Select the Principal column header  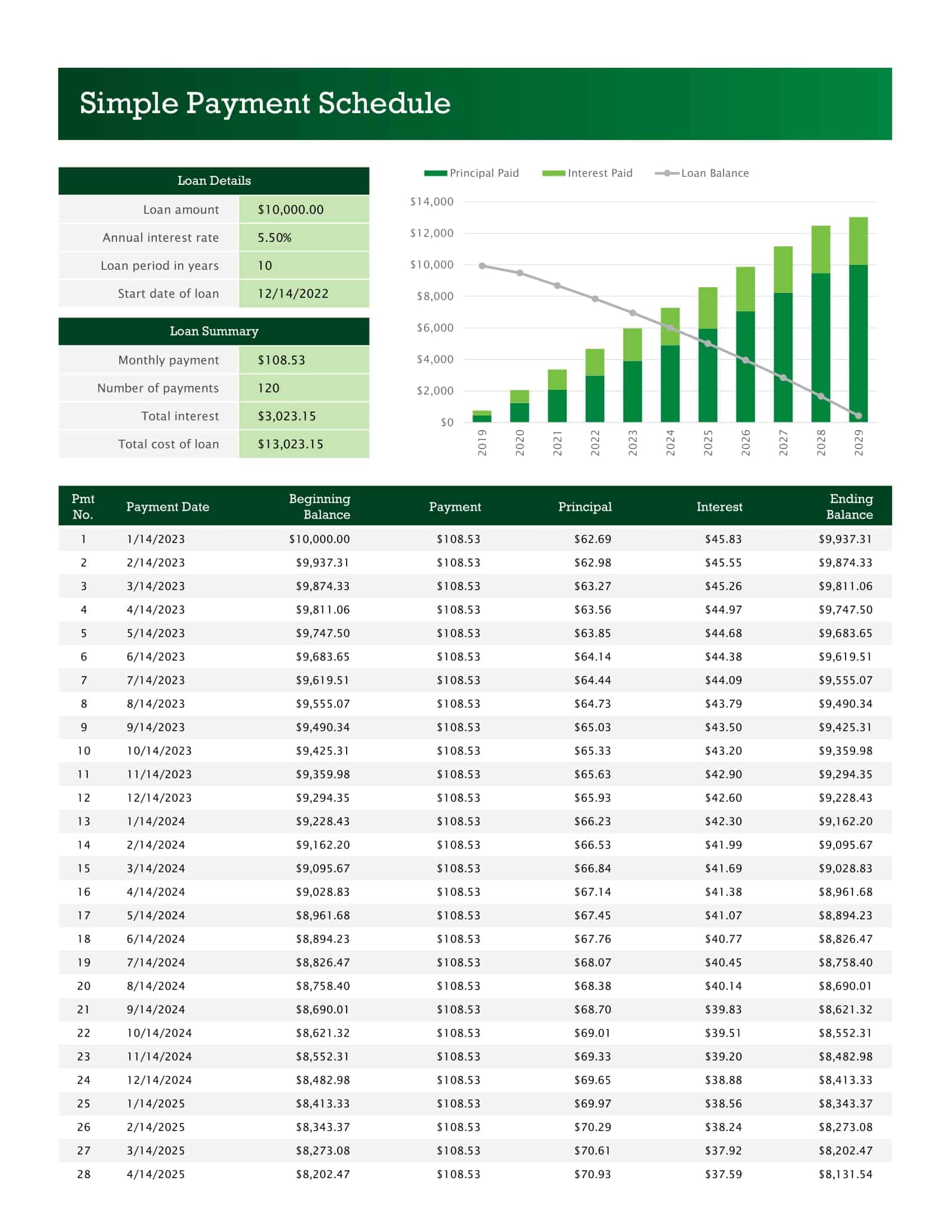point(585,507)
